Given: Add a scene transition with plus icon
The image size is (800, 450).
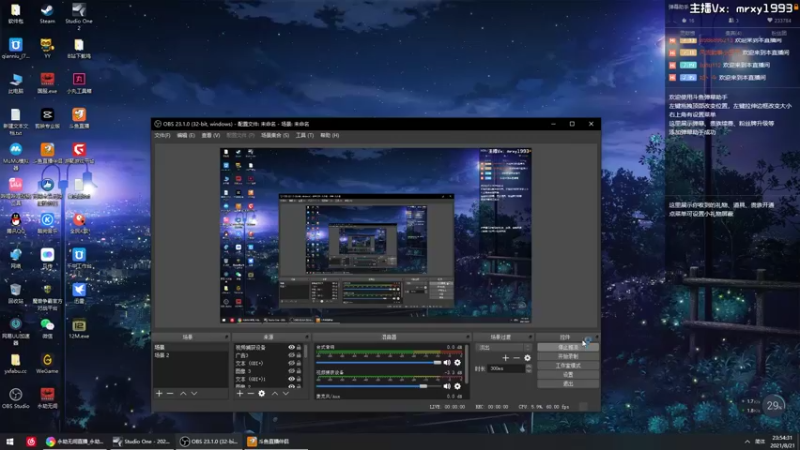Looking at the screenshot, I should pyautogui.click(x=506, y=358).
